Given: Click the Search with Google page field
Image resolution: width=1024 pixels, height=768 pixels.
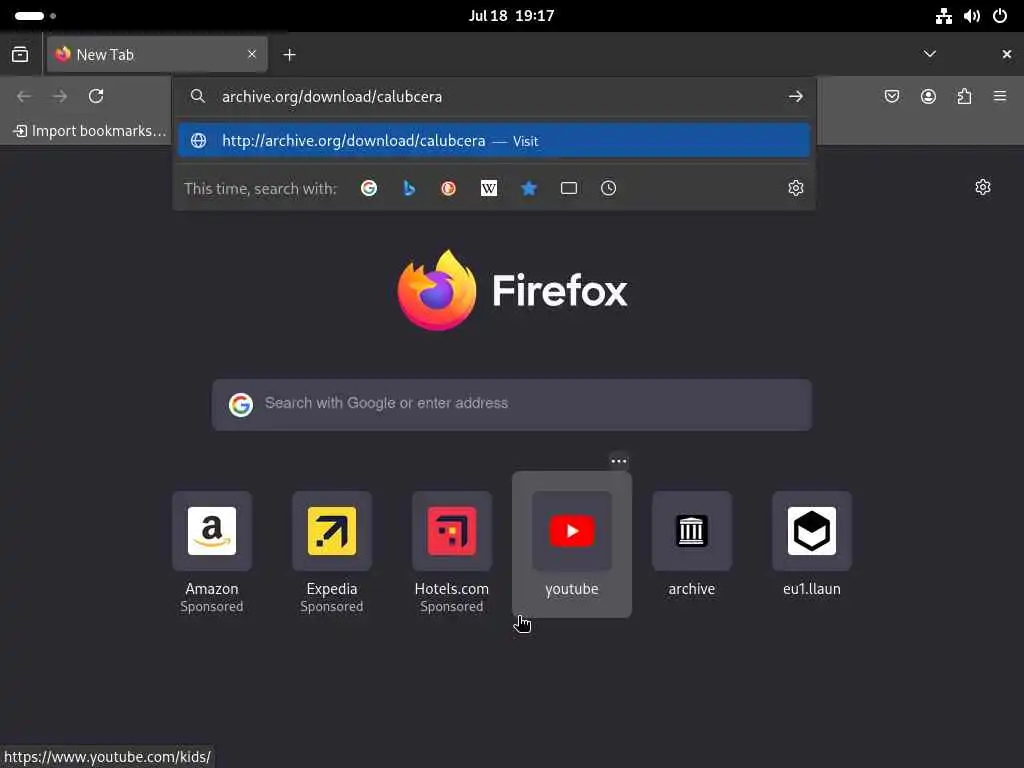Looking at the screenshot, I should point(512,404).
